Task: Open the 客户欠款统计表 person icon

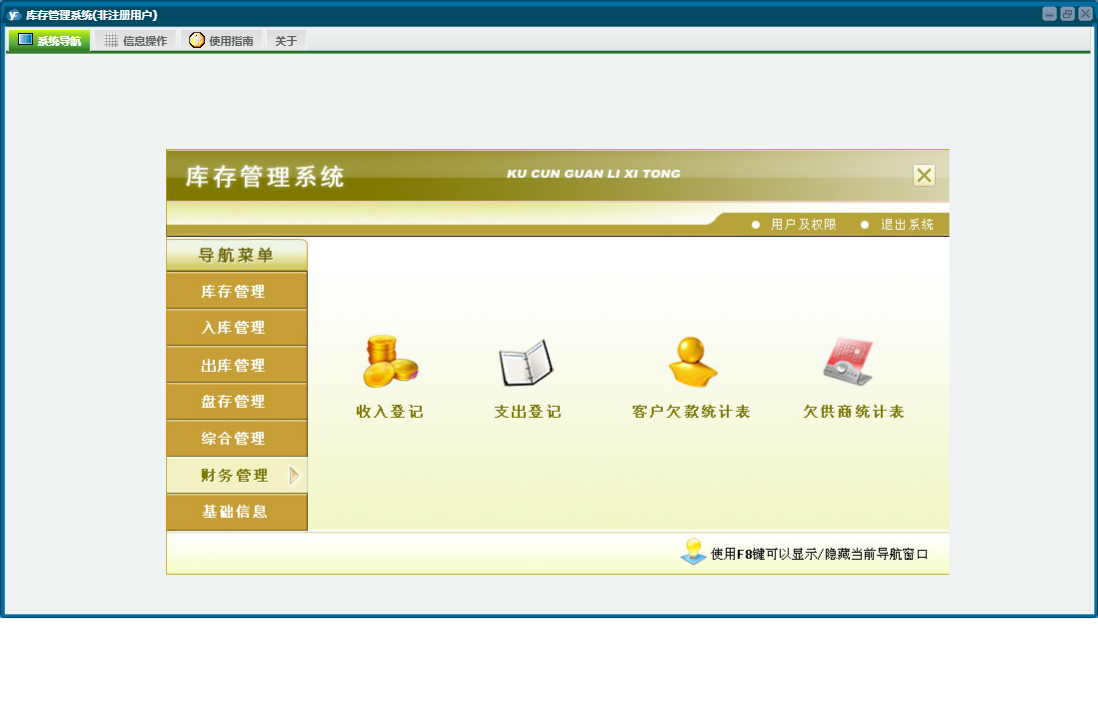Action: [x=692, y=362]
